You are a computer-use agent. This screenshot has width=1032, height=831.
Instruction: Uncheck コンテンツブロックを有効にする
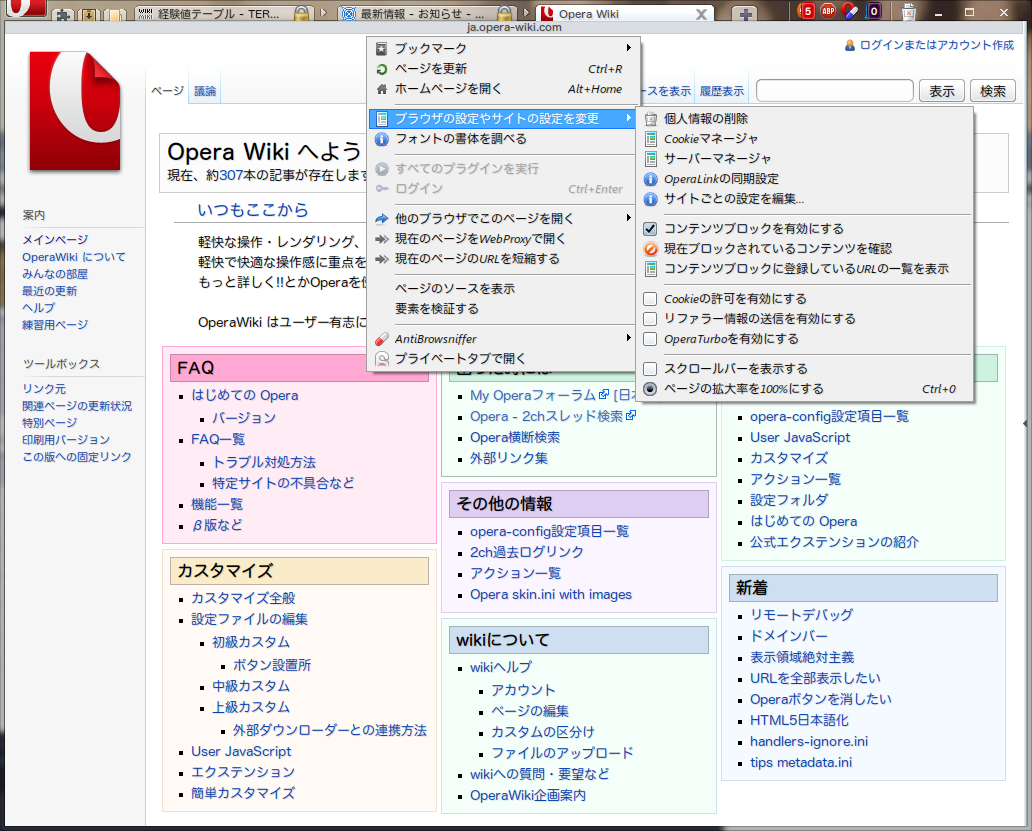[x=650, y=229]
